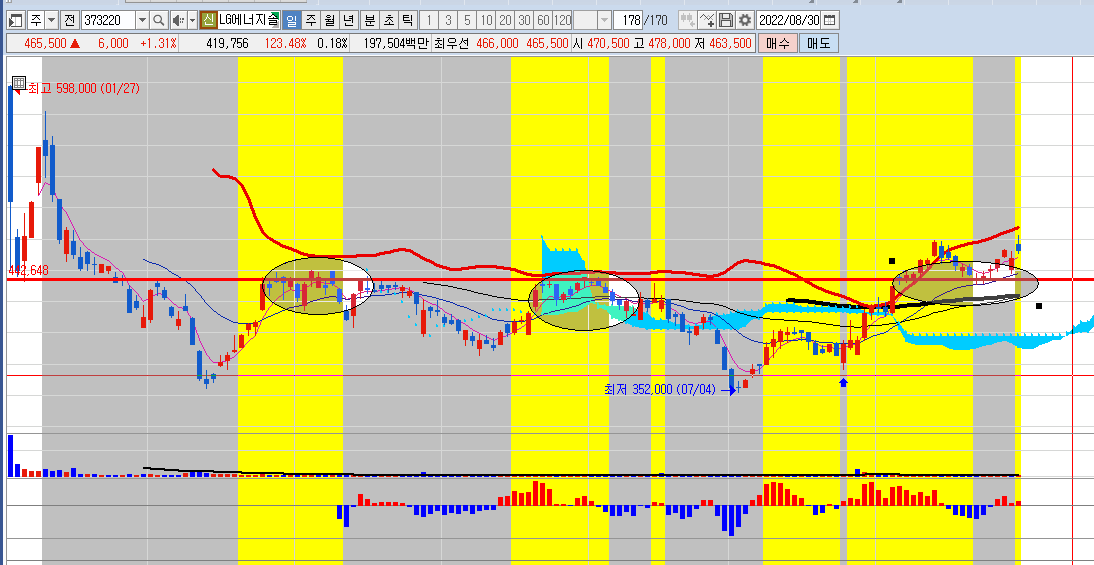
Task: Select the 60 interval button
Action: (543, 20)
